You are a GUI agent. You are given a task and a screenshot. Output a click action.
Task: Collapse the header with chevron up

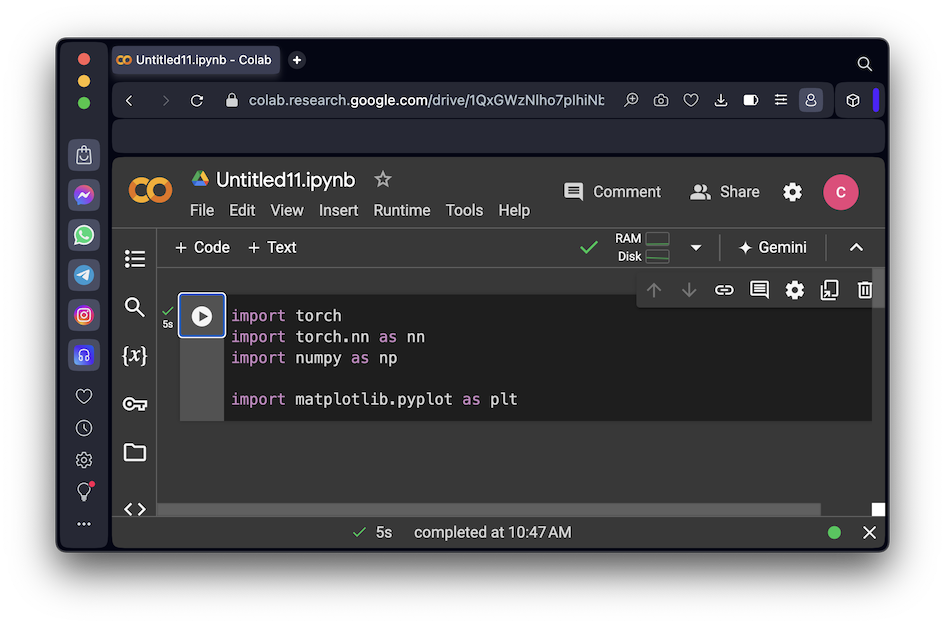[x=856, y=248]
